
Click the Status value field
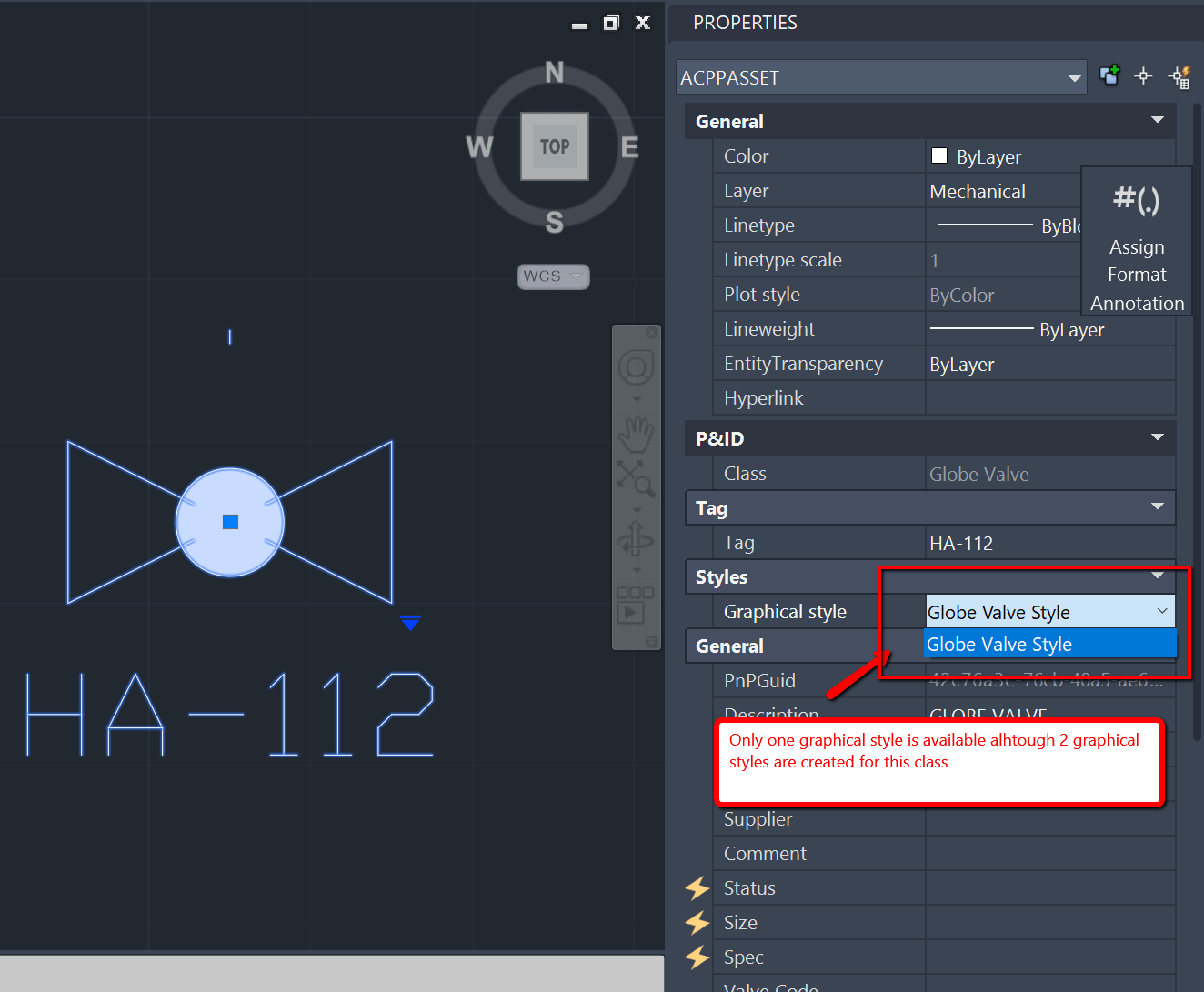pos(1050,887)
